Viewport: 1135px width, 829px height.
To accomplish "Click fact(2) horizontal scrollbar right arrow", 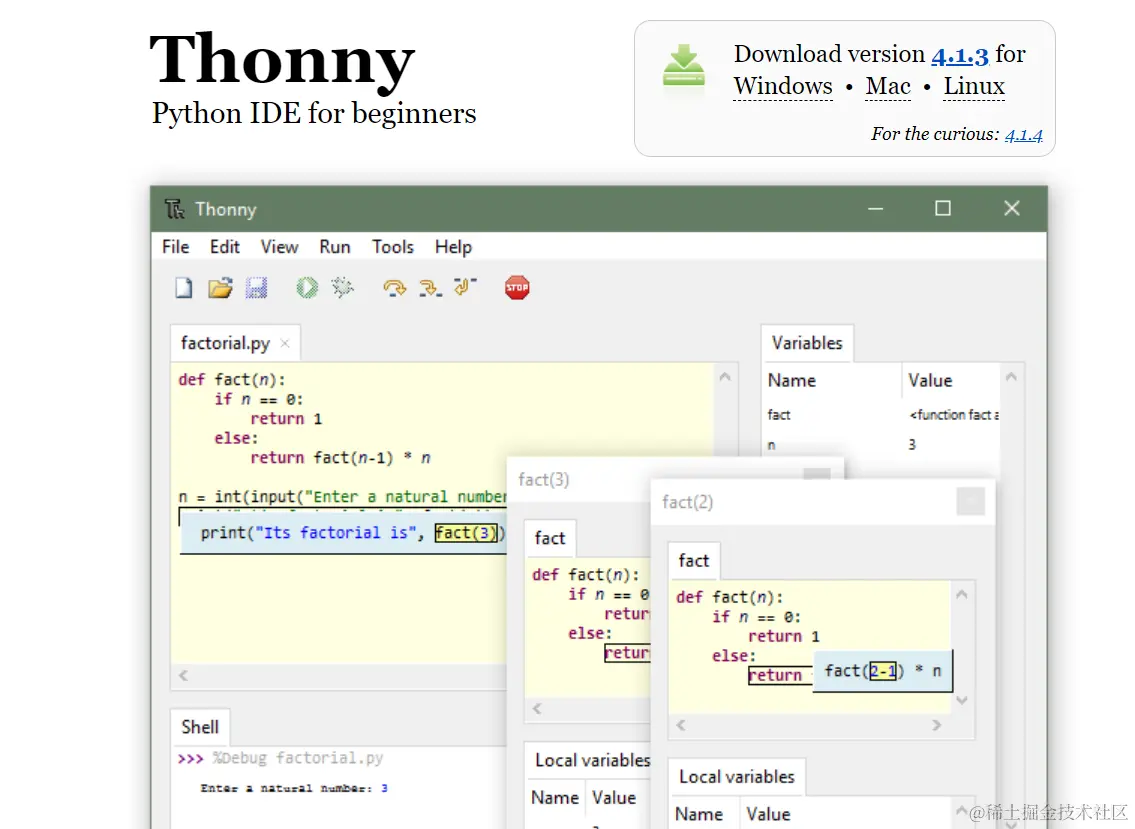I will tap(937, 725).
